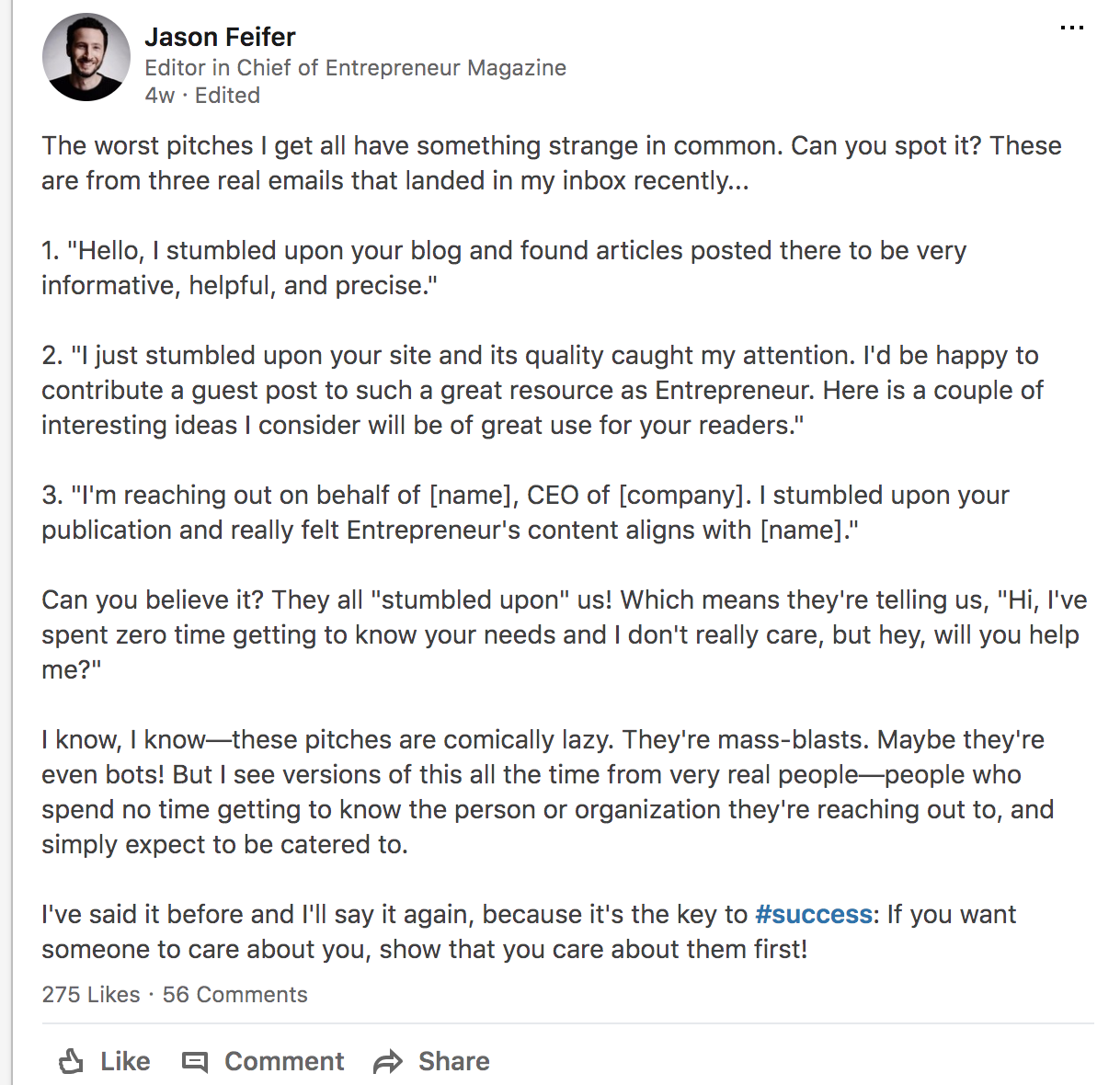The width and height of the screenshot is (1120, 1085).
Task: Click the second pitch mentioning guest post
Action: click(x=543, y=390)
